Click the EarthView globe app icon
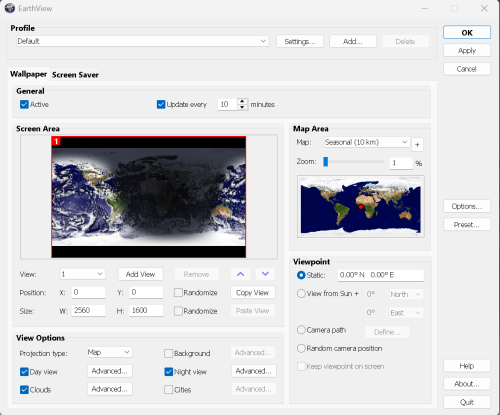Viewport: 500px width, 415px height. pos(10,8)
